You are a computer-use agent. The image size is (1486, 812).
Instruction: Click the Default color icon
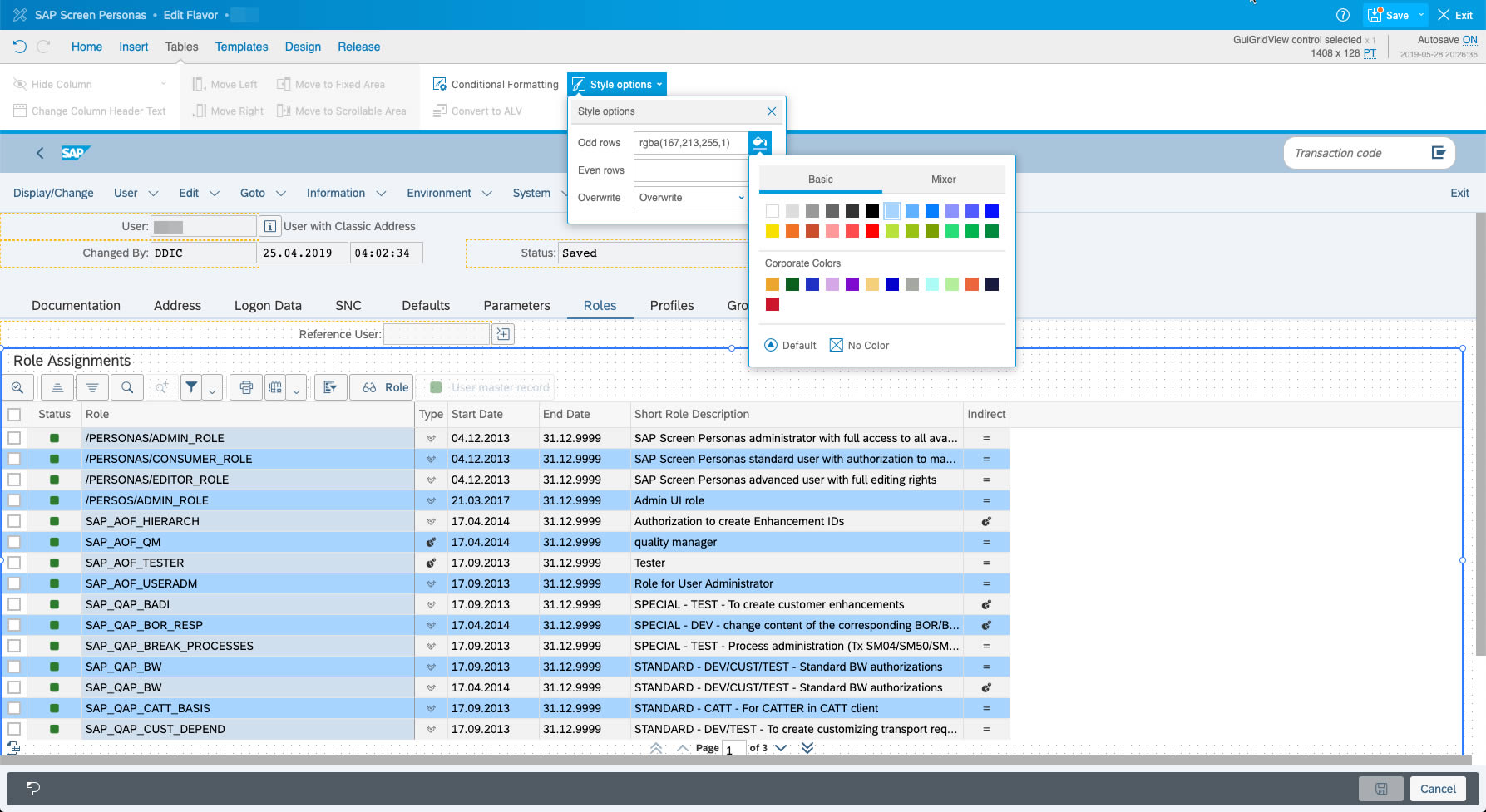[x=771, y=345]
